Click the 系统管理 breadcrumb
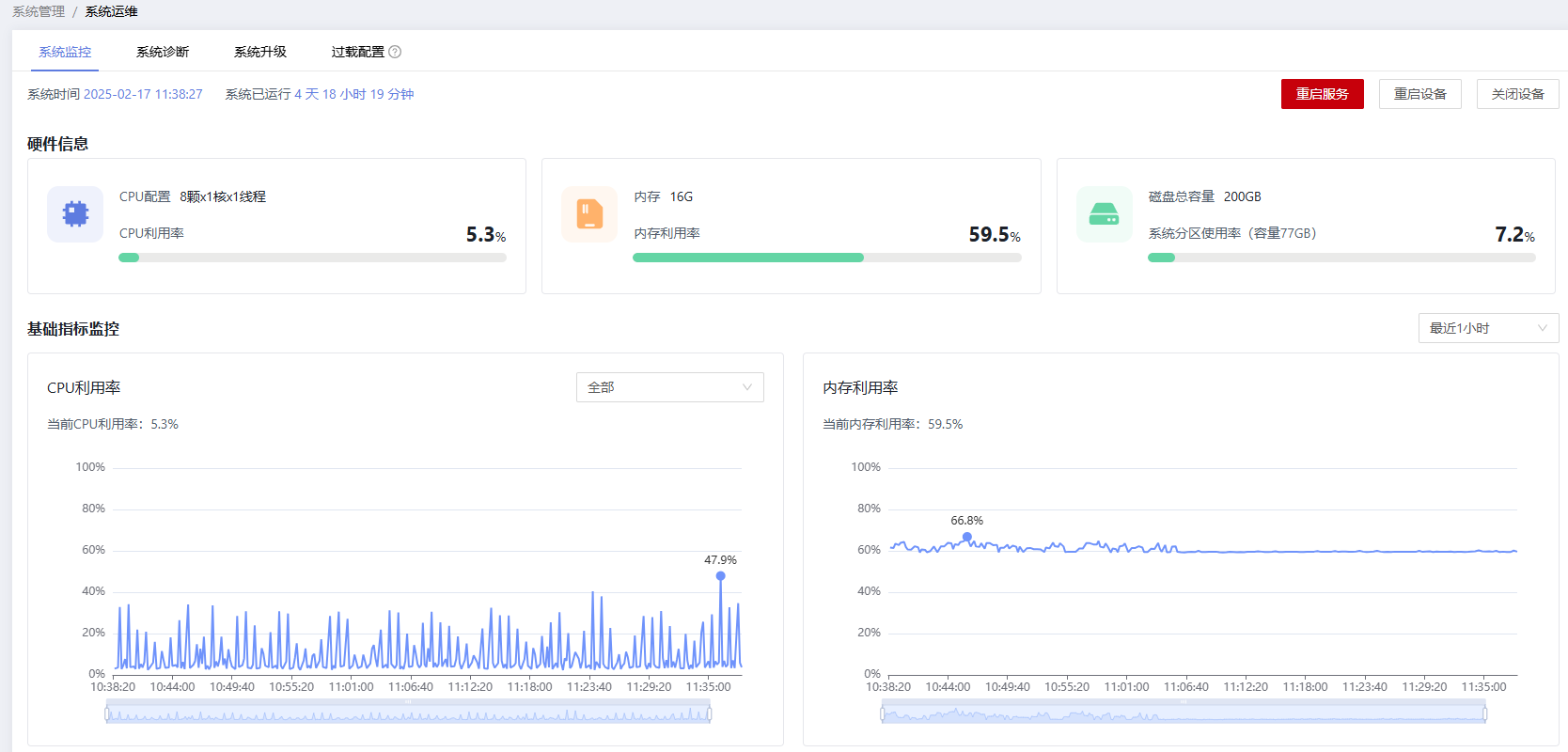Screen dimensions: 1568x752 point(39,11)
